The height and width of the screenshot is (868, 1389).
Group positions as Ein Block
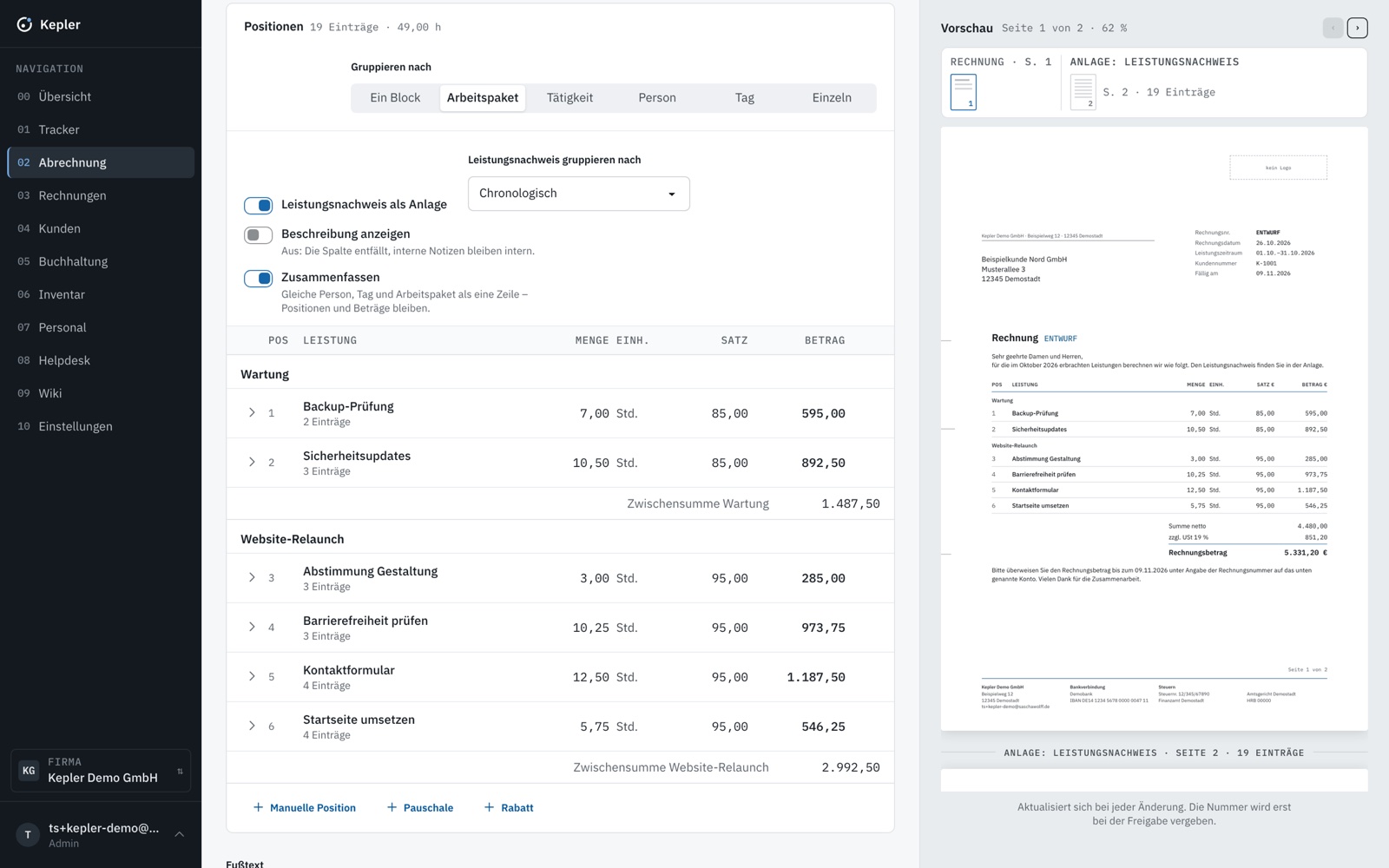click(x=395, y=97)
